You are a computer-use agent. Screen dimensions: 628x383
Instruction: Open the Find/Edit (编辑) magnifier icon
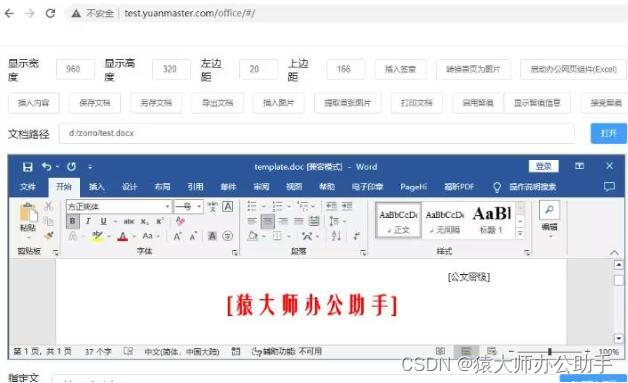coord(550,210)
